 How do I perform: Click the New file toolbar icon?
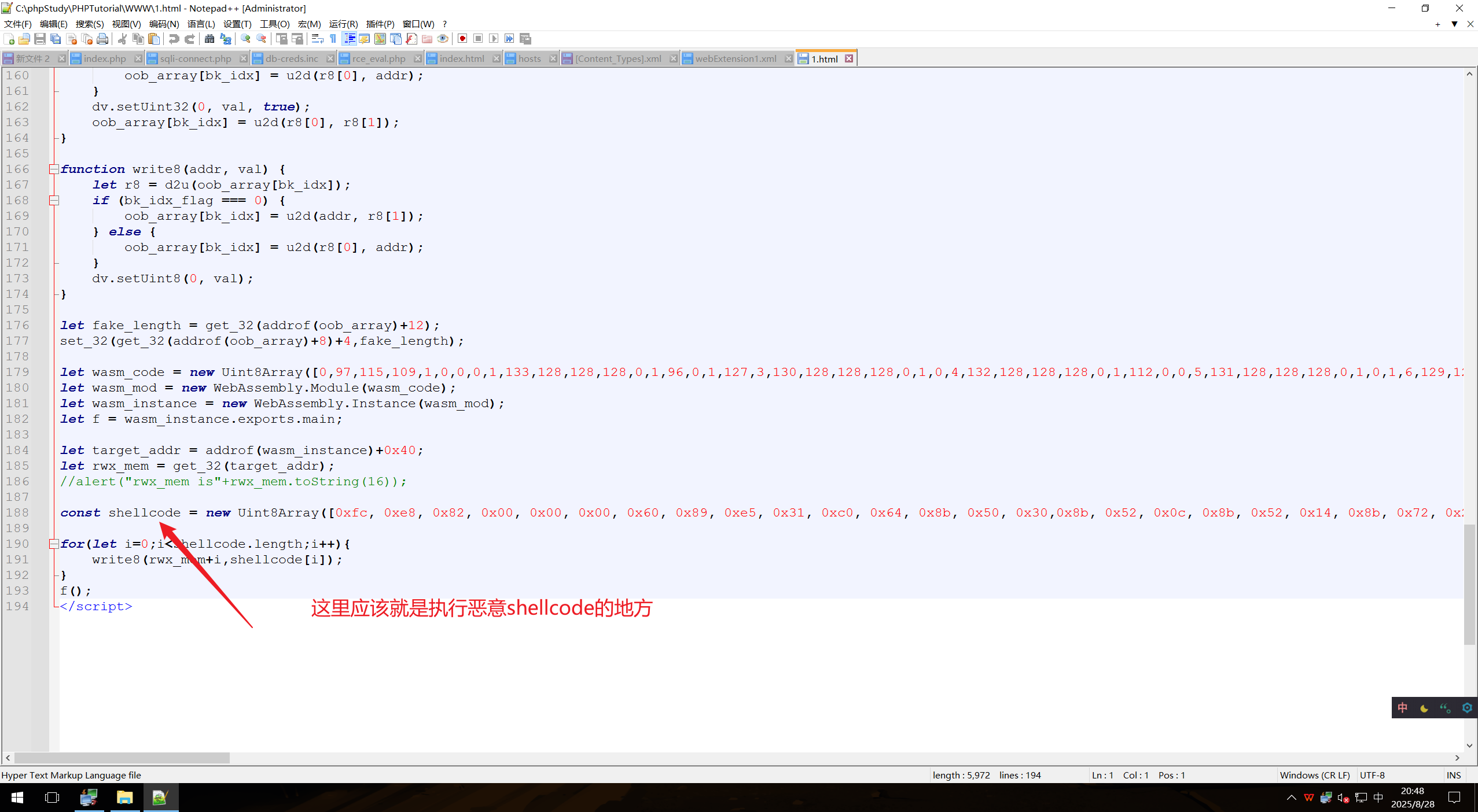[9, 39]
